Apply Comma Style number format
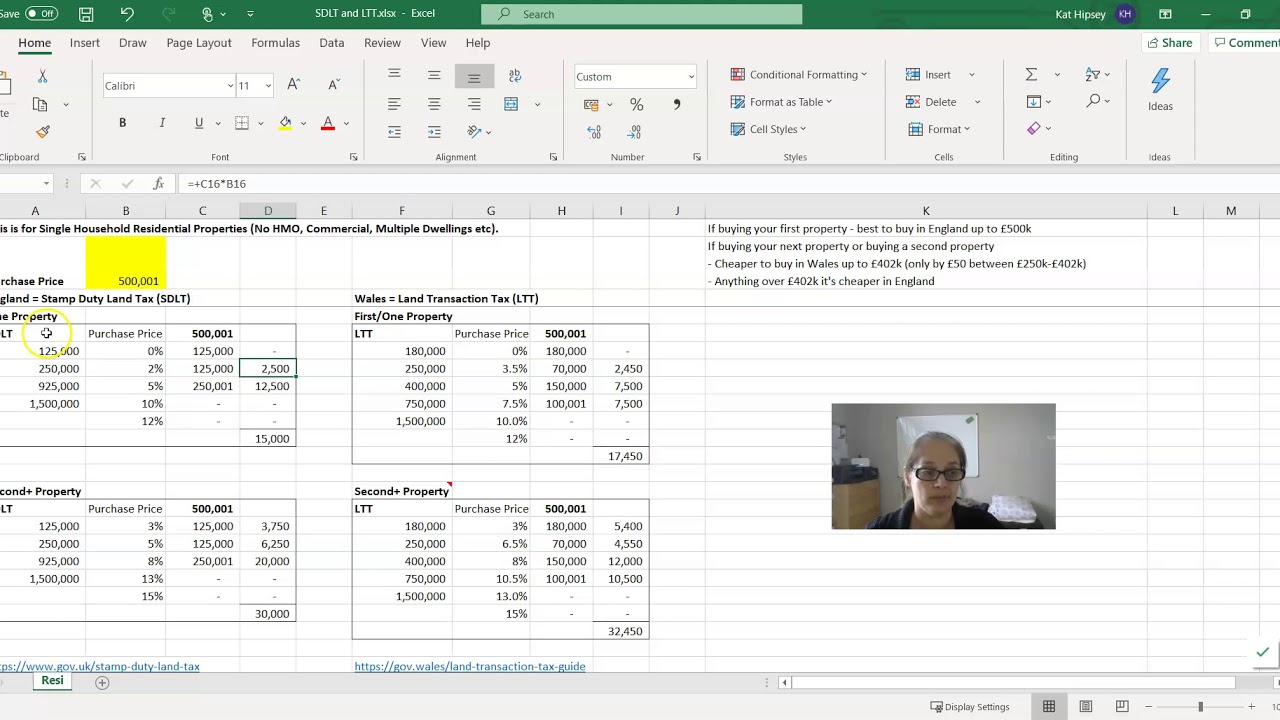Screen dimensions: 1280x720 click(676, 104)
